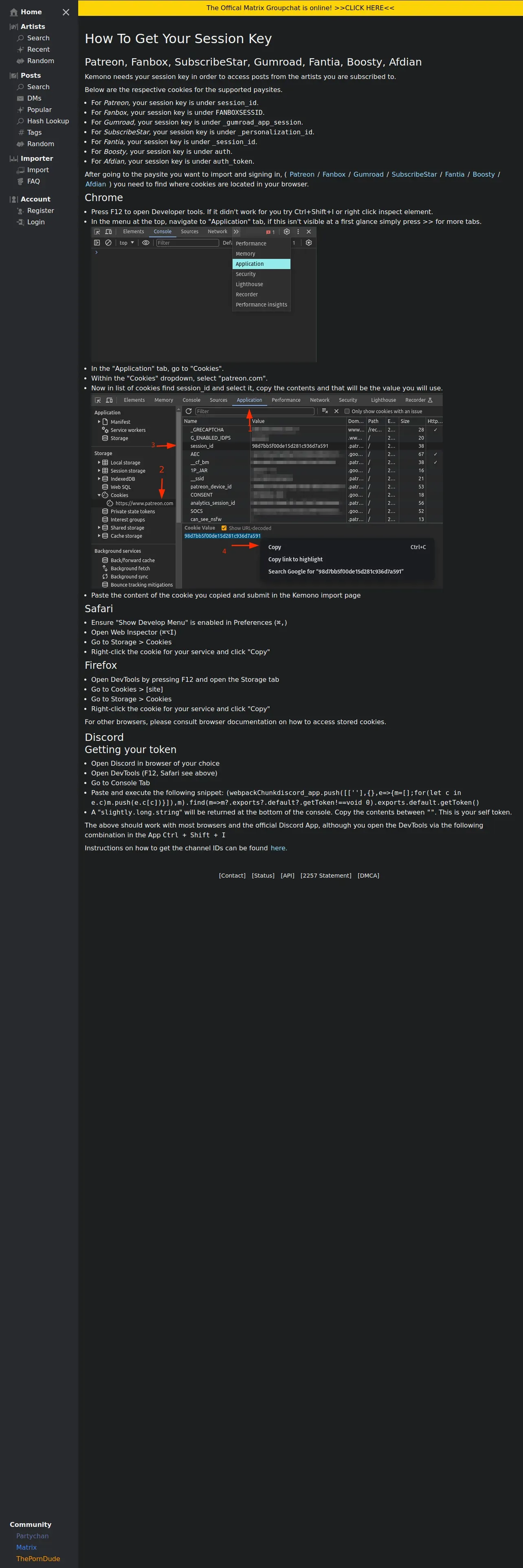Open the [API] footer link
The image size is (523, 1568).
point(288,875)
